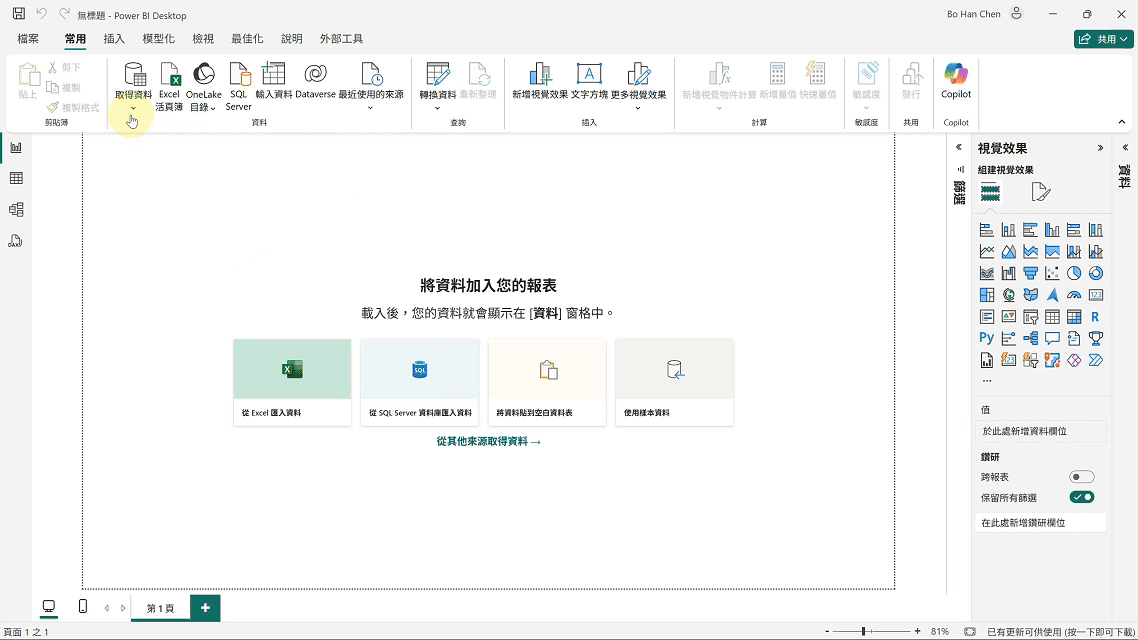Expand the 篩選 filters pane
The height and width of the screenshot is (640, 1138).
[x=959, y=147]
